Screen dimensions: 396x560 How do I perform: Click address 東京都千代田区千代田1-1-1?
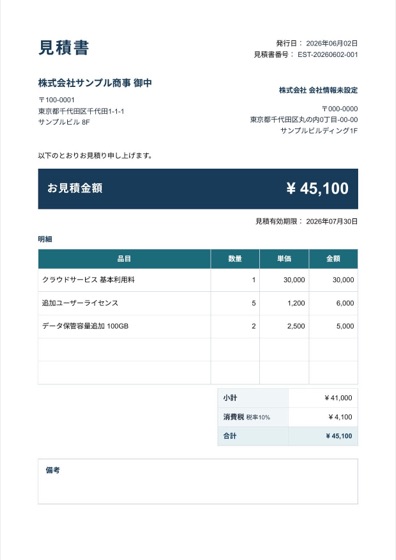click(81, 111)
